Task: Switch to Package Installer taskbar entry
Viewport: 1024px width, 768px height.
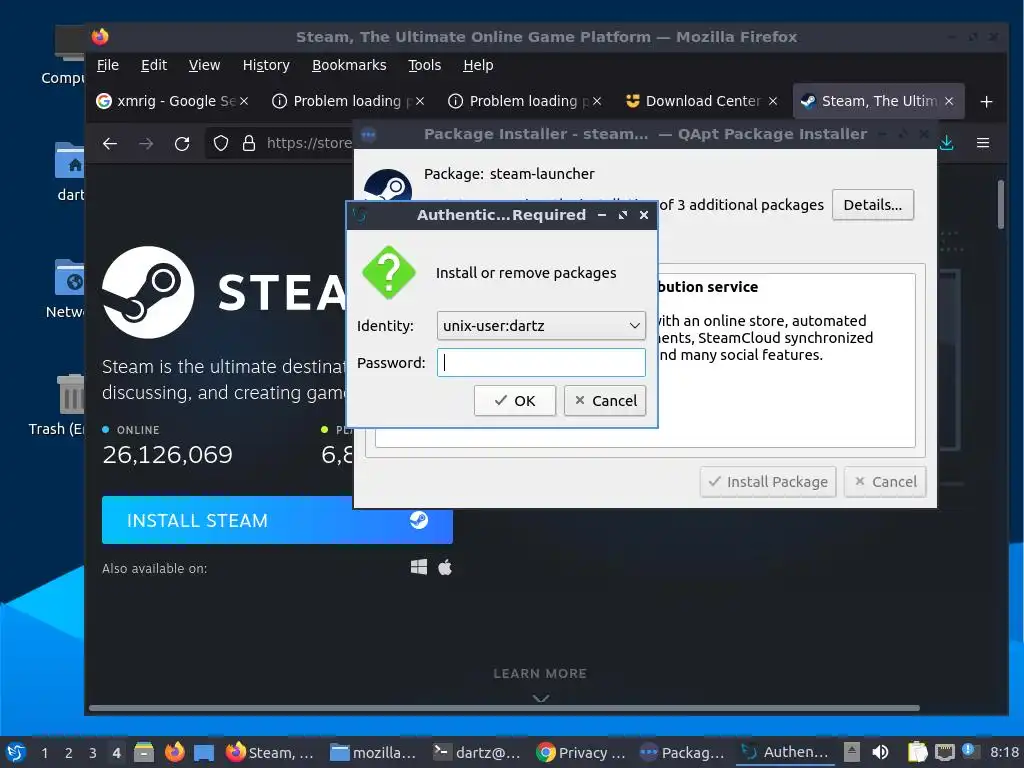Action: pyautogui.click(x=683, y=752)
